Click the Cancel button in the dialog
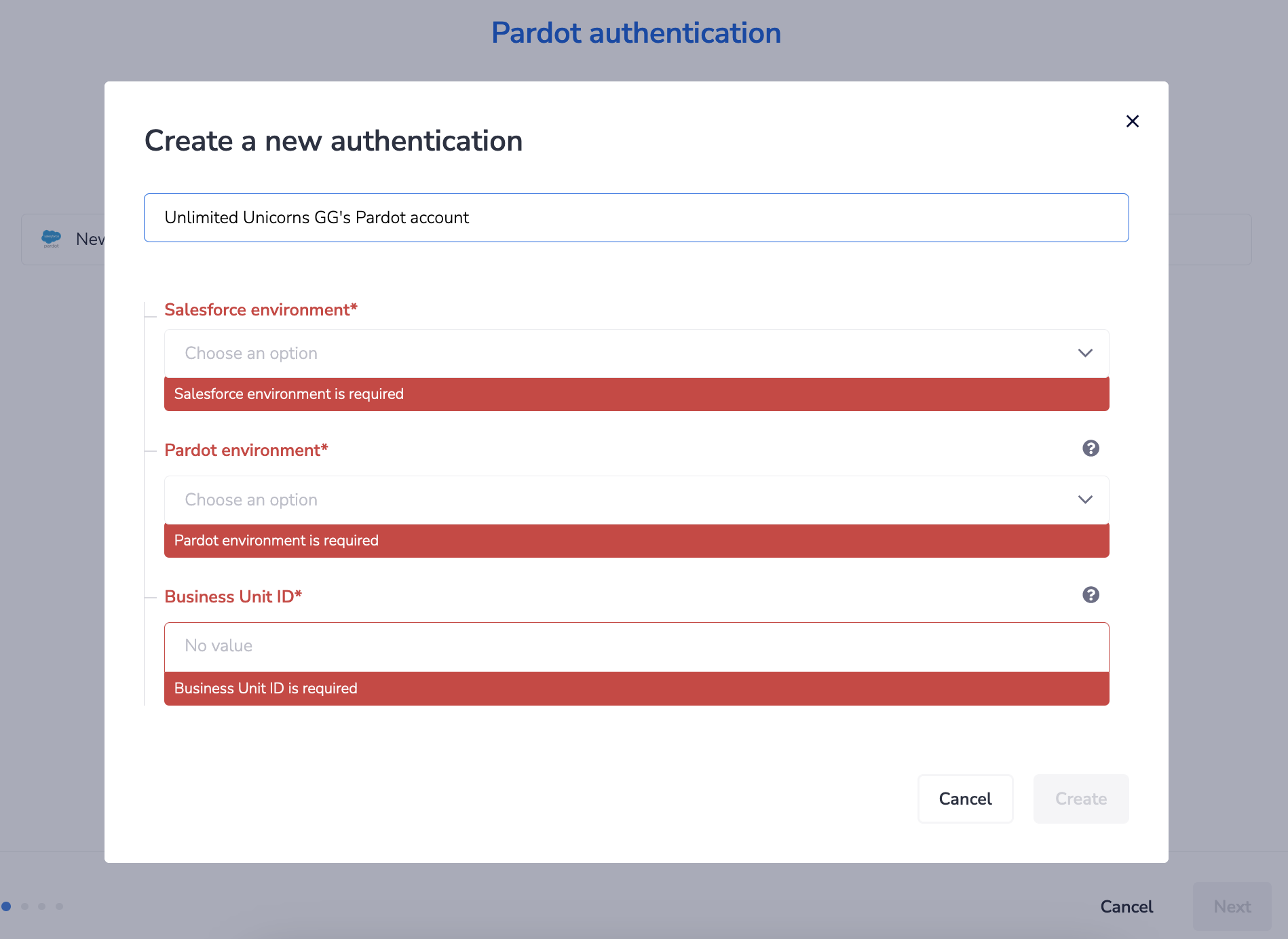The image size is (1288, 939). pos(965,799)
